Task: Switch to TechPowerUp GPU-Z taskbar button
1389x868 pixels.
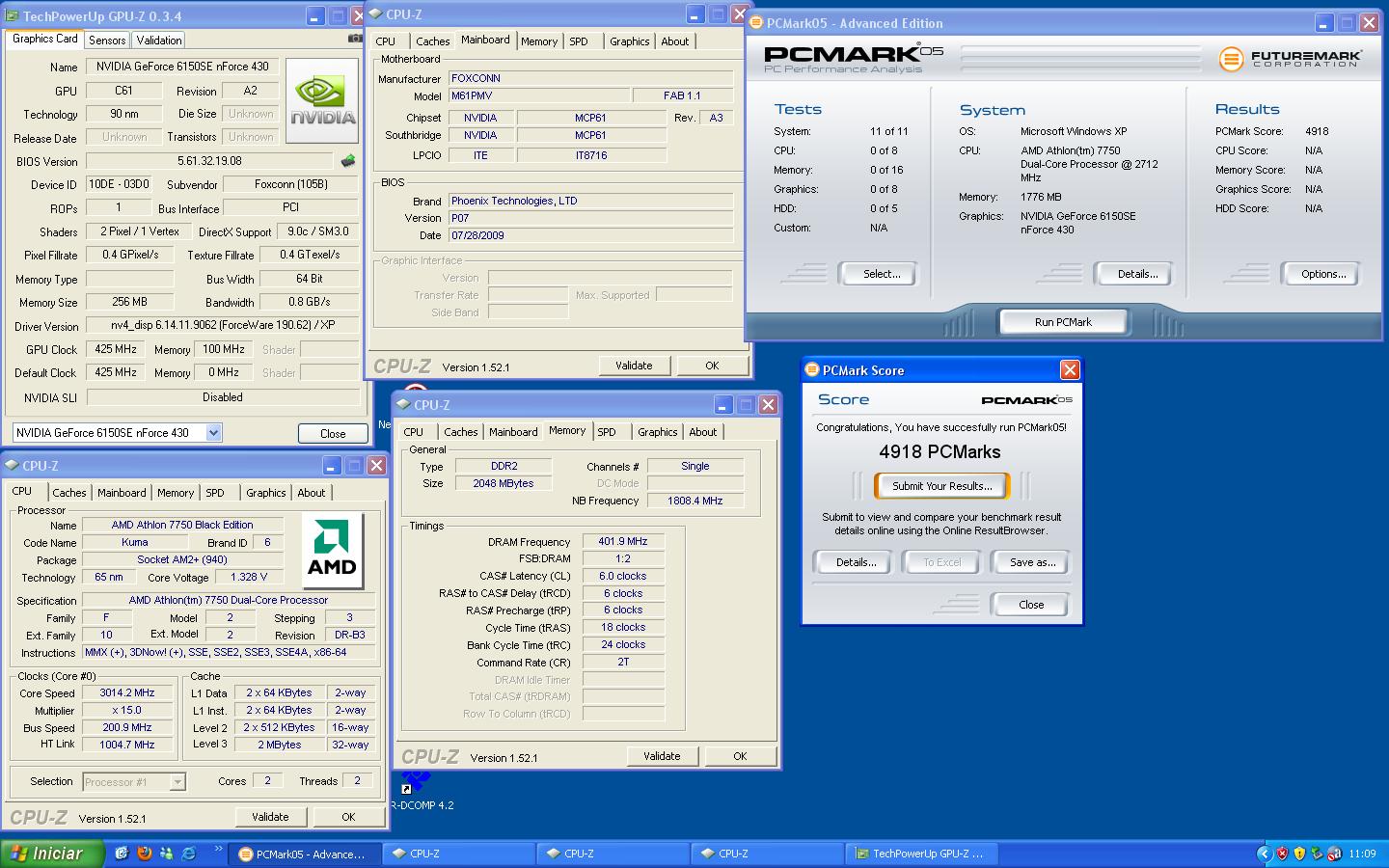Action: (x=923, y=854)
